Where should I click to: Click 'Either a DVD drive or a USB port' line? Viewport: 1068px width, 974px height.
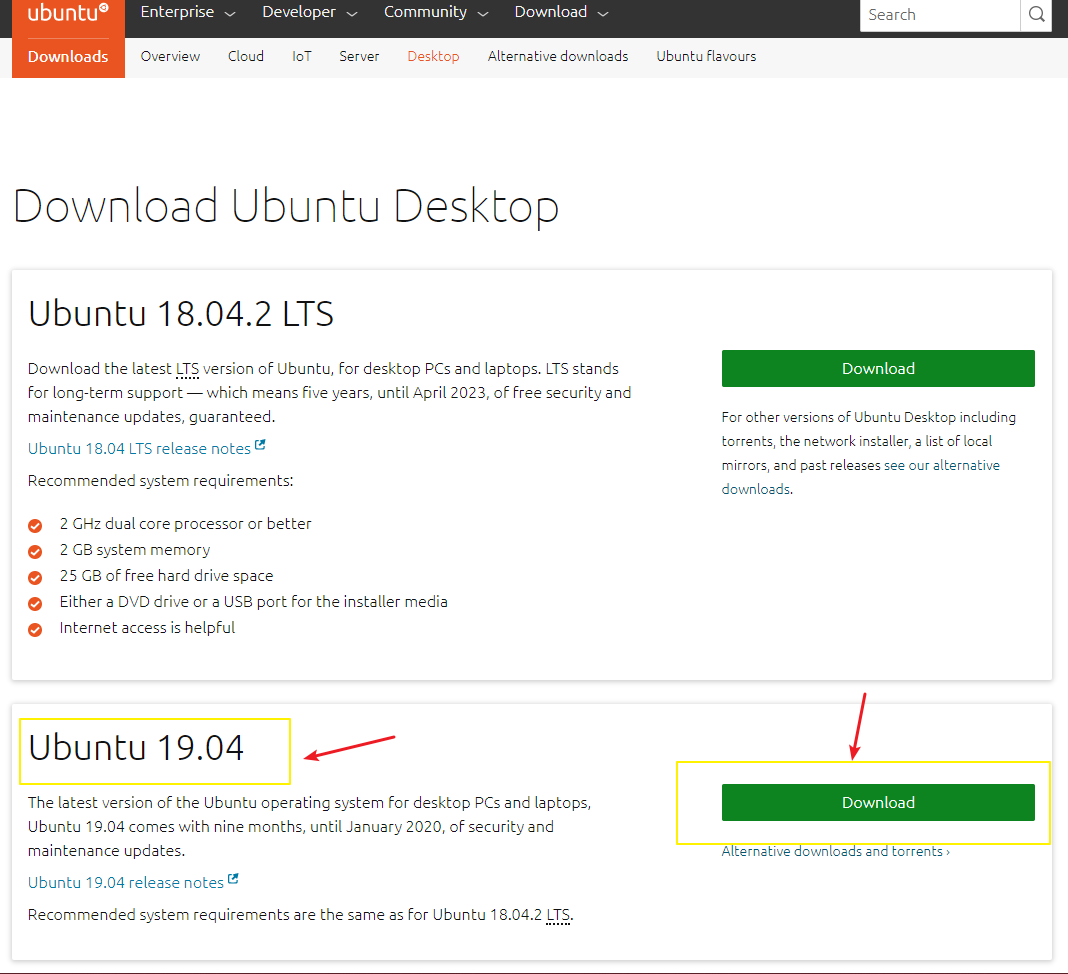[253, 601]
